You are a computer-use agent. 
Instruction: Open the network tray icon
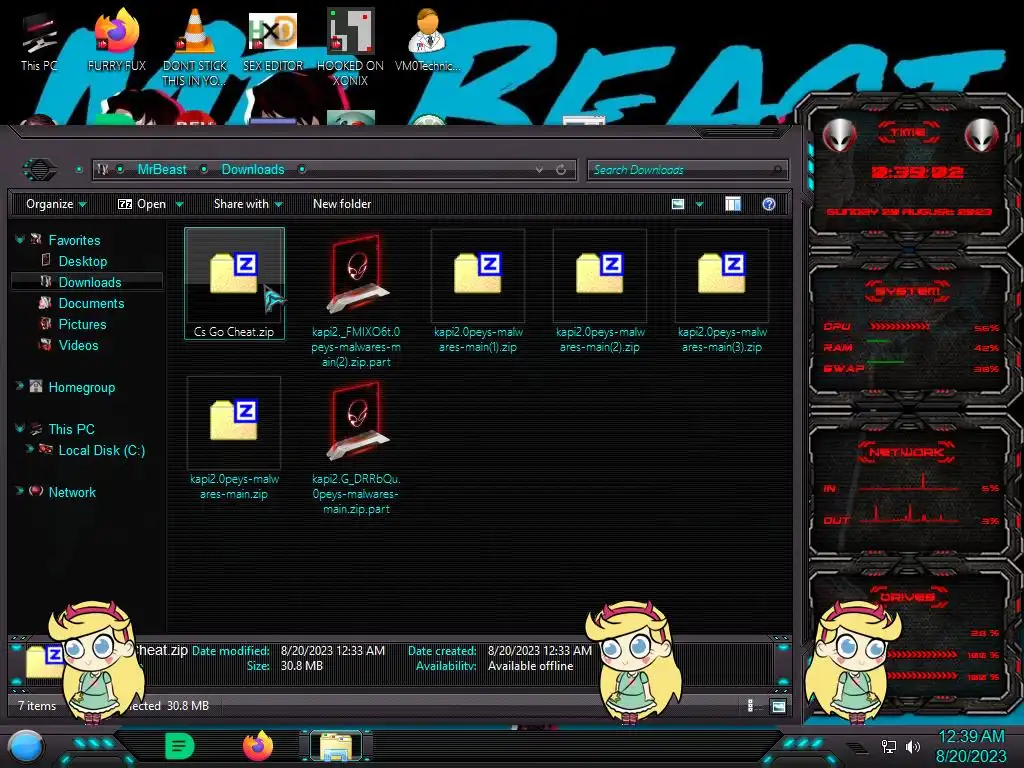click(889, 746)
